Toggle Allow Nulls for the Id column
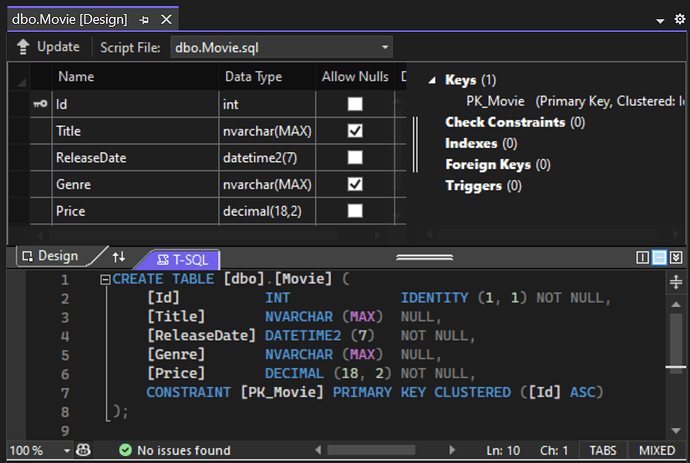This screenshot has height=463, width=690. [x=355, y=104]
